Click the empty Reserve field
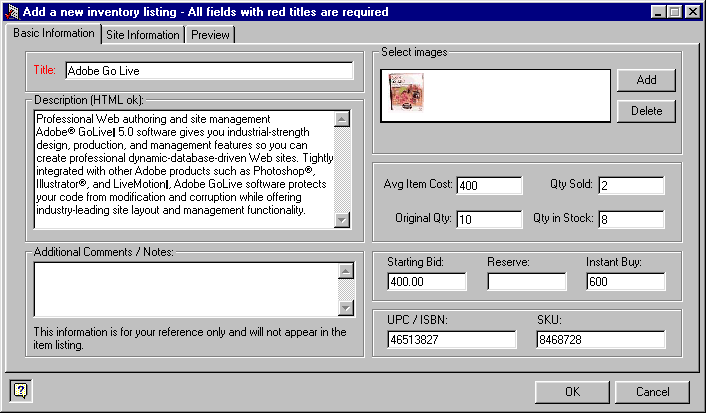706x413 pixels. coord(527,281)
